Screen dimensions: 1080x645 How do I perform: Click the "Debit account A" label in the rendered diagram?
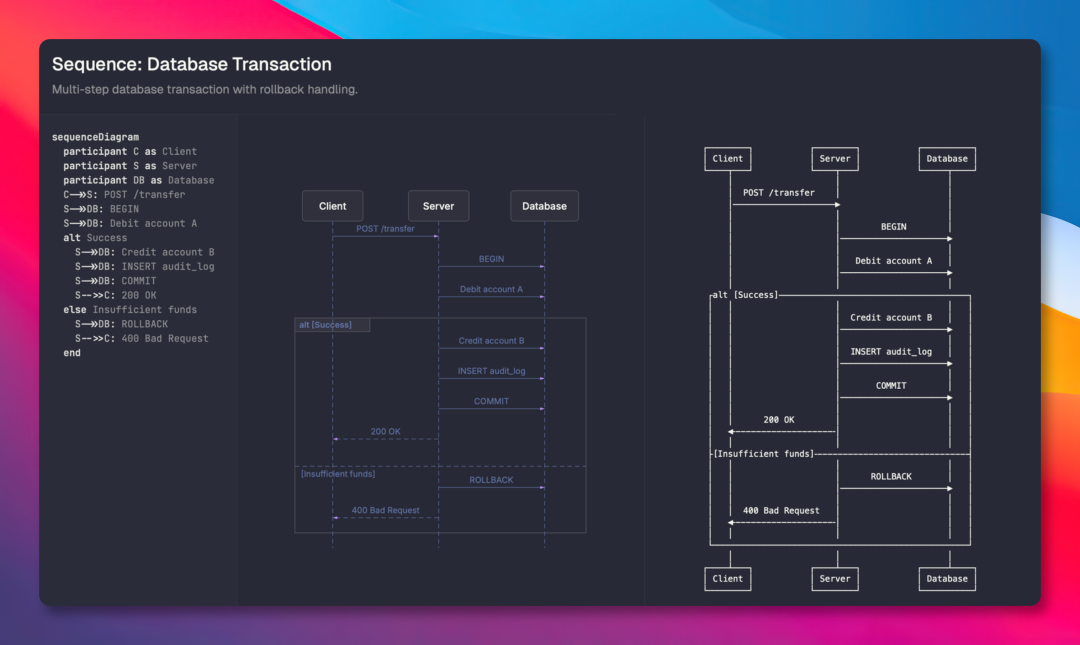(491, 289)
